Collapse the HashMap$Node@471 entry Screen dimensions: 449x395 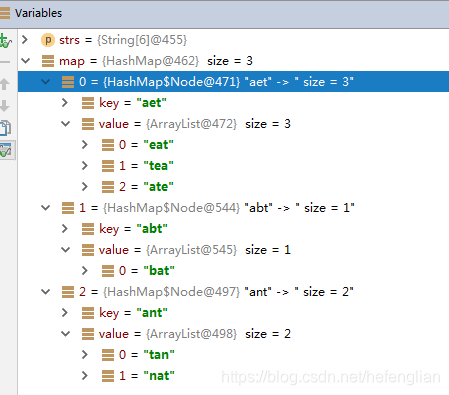pyautogui.click(x=45, y=82)
